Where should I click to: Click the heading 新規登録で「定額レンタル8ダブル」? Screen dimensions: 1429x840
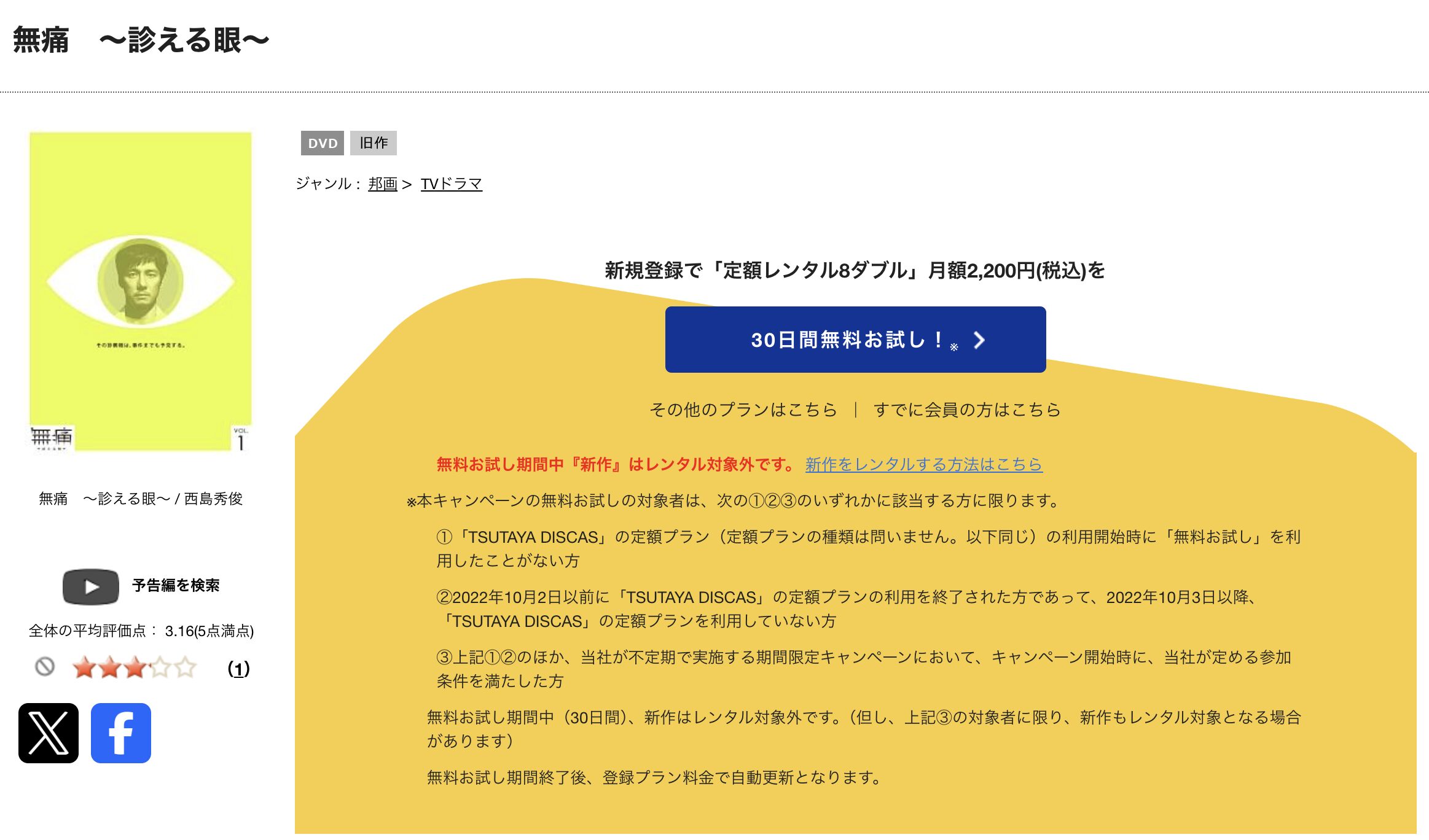coord(855,270)
